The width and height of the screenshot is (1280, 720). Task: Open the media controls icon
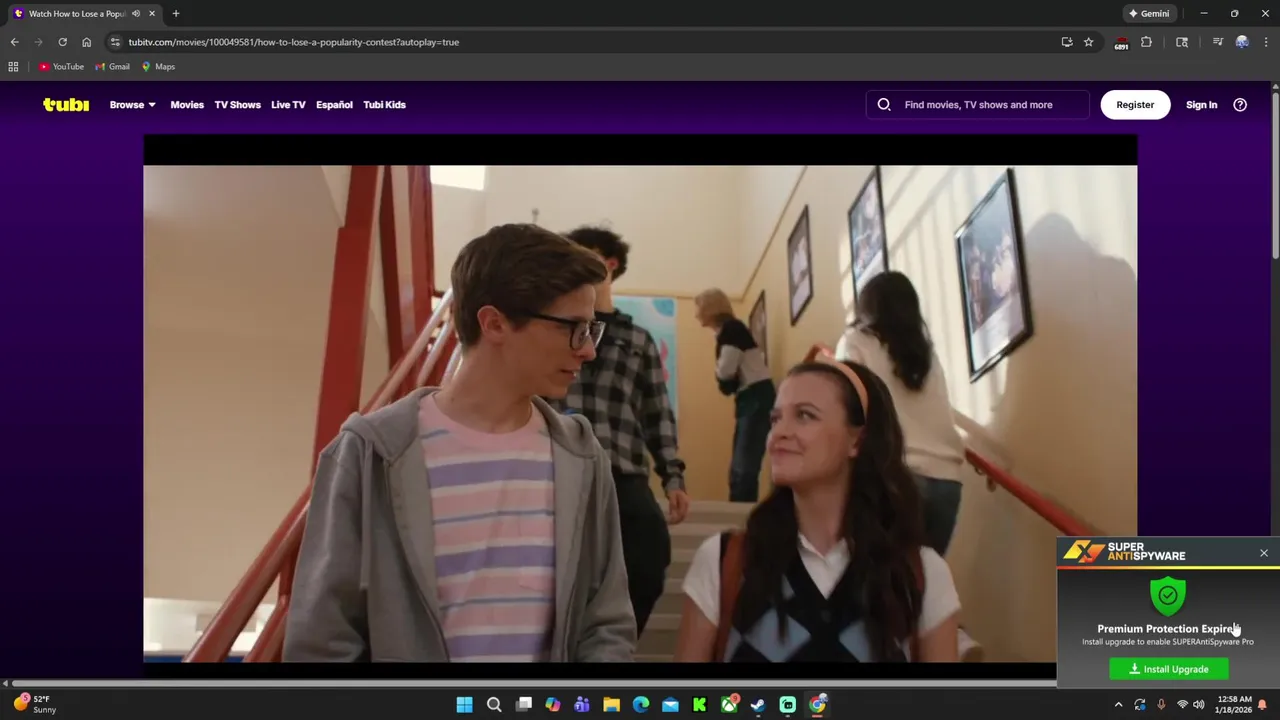click(x=1218, y=42)
